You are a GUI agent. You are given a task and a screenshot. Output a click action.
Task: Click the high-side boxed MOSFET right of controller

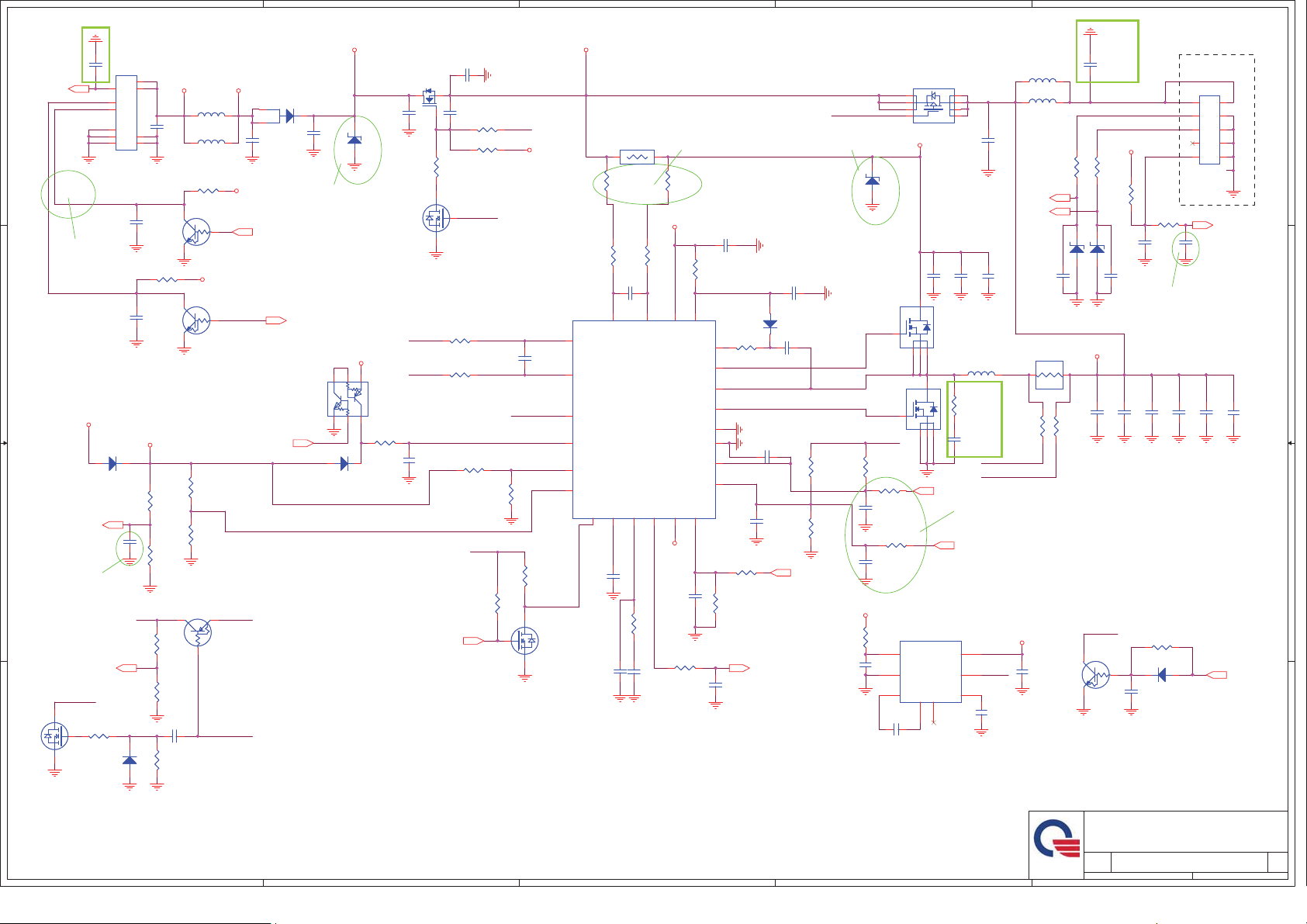(917, 327)
